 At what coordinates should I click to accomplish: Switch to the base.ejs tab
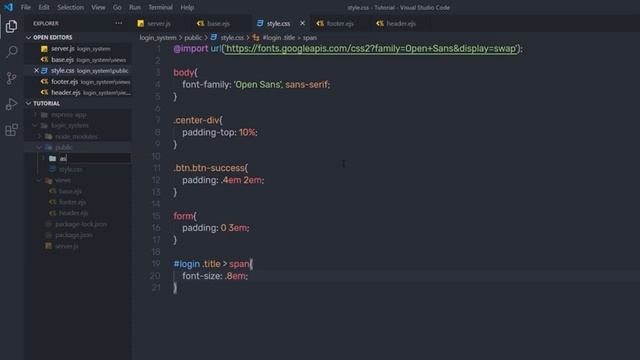point(218,24)
